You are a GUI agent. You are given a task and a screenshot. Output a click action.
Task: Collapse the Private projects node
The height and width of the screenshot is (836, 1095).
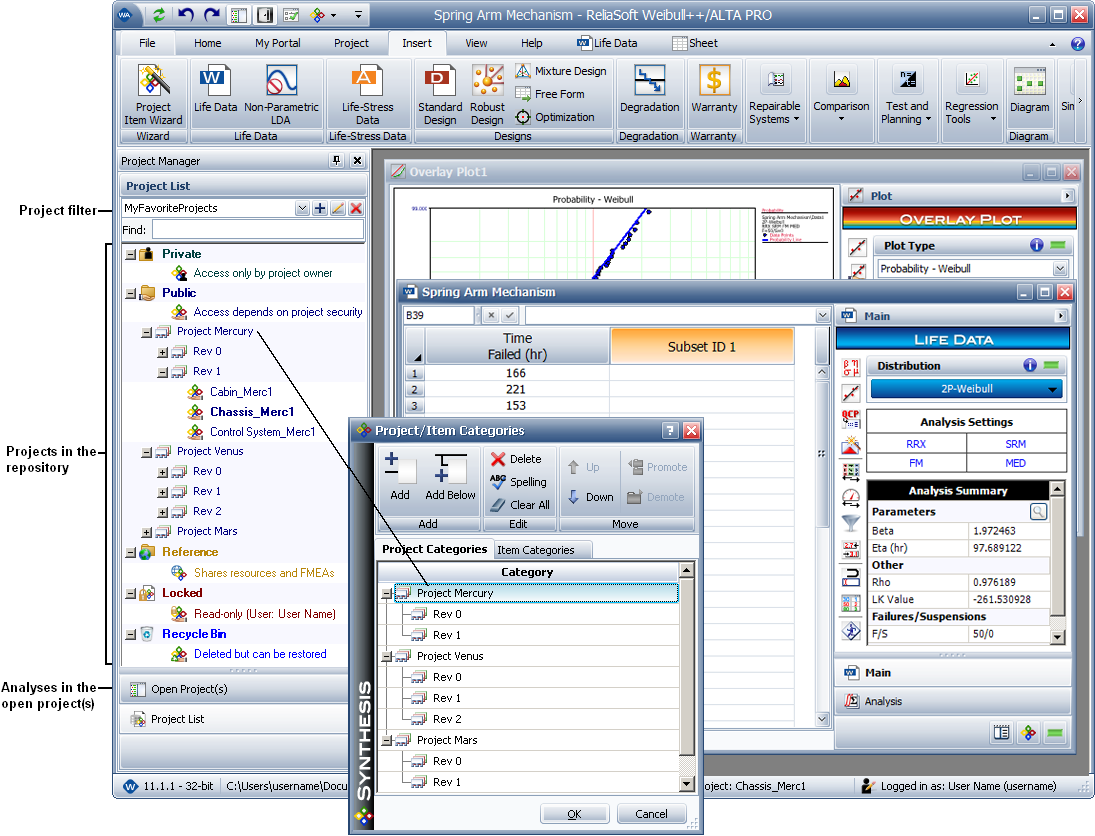(131, 254)
